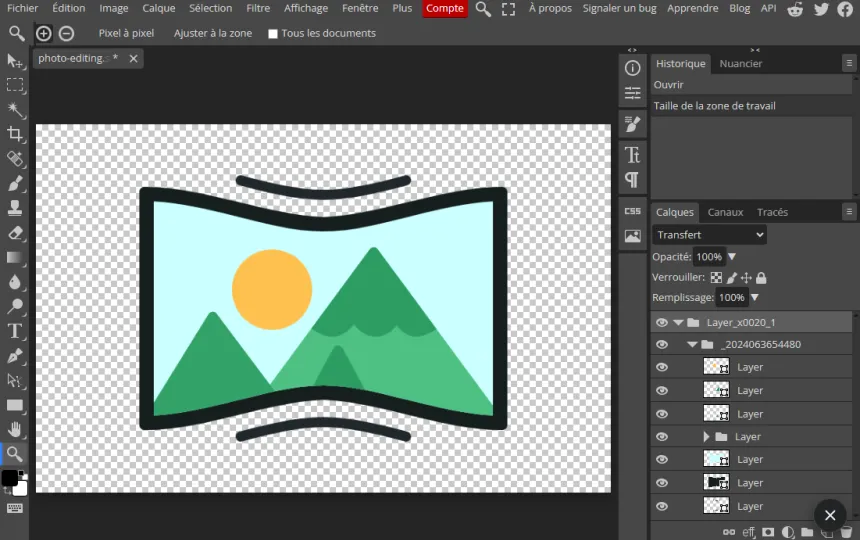Click the Ajuster à la zone button
The height and width of the screenshot is (540, 860).
click(213, 33)
